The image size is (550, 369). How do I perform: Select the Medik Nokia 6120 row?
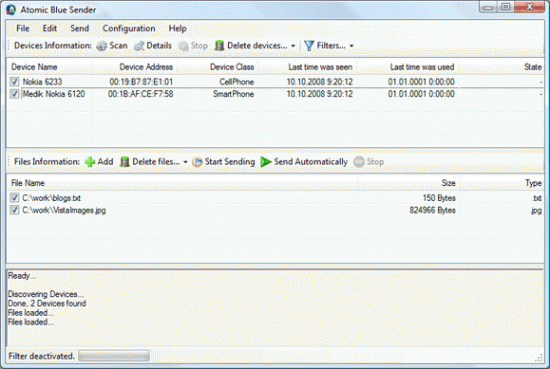[x=275, y=94]
